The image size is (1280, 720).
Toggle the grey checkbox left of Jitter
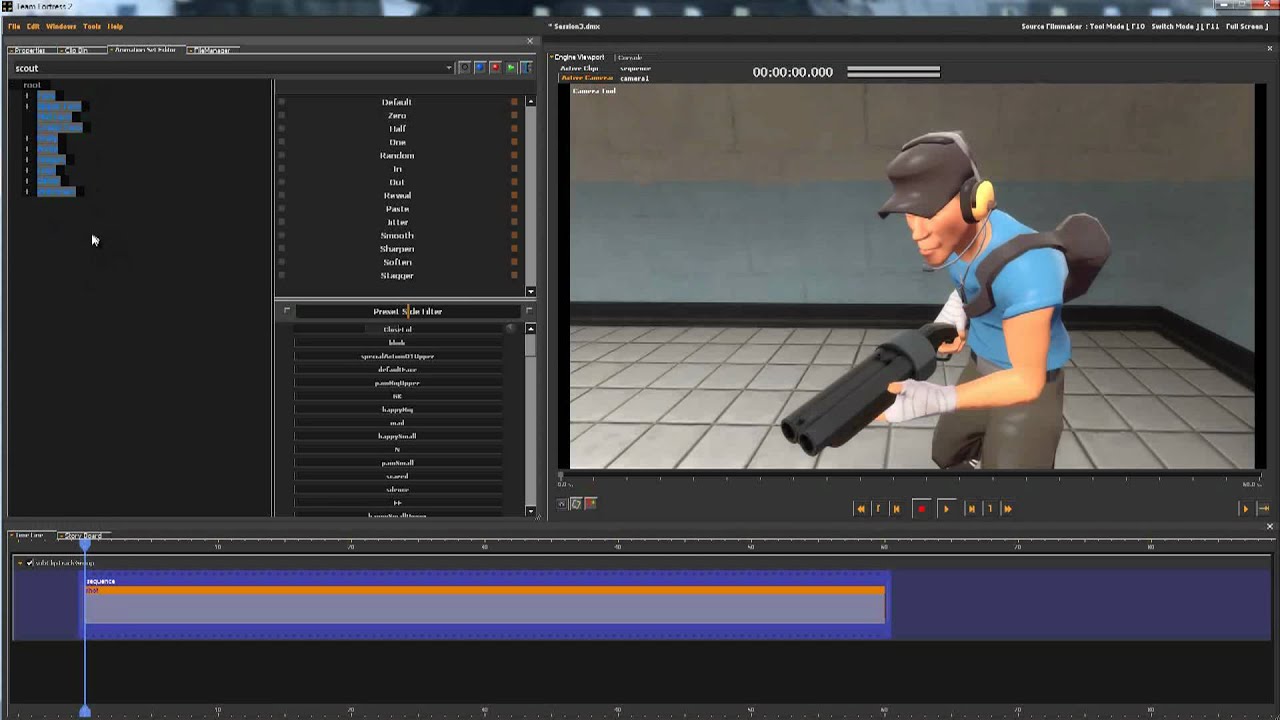click(x=281, y=222)
